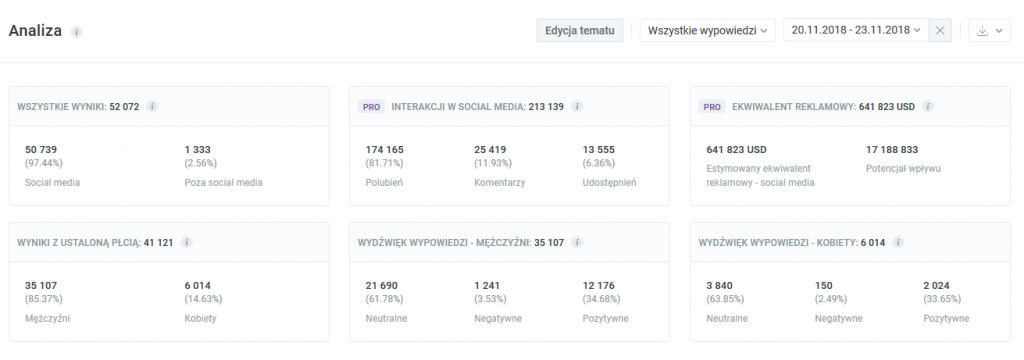Open the 35 107 Mężczyźni results

click(48, 302)
